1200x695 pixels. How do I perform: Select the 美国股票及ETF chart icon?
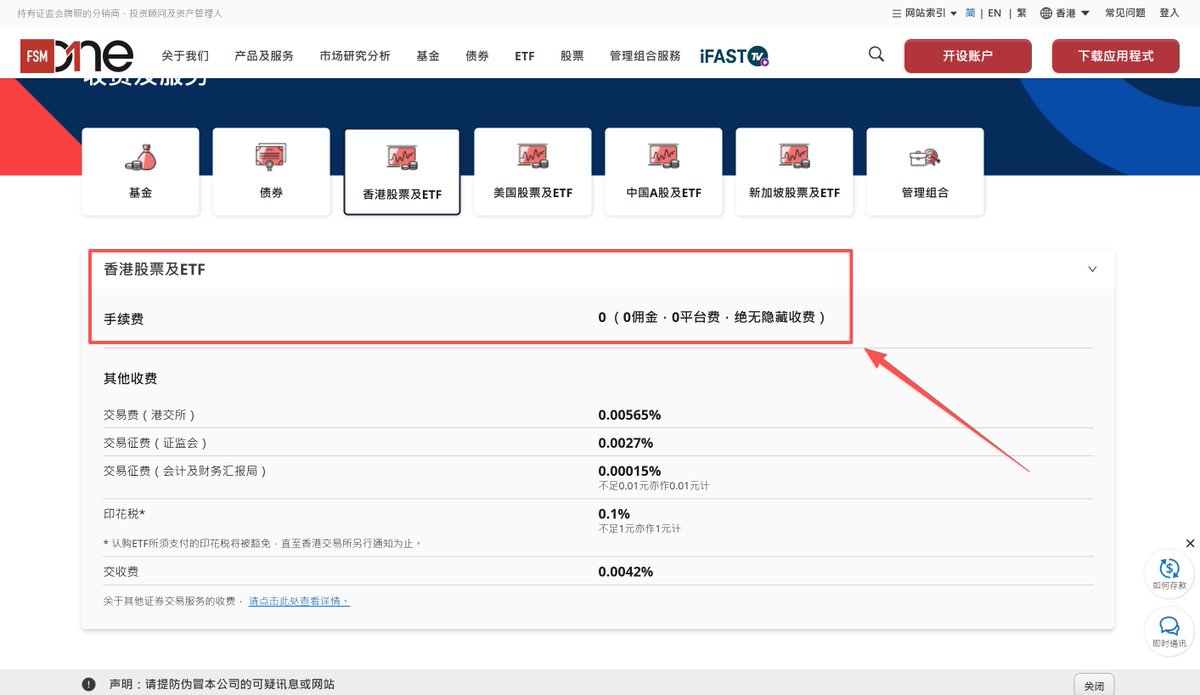click(x=532, y=155)
